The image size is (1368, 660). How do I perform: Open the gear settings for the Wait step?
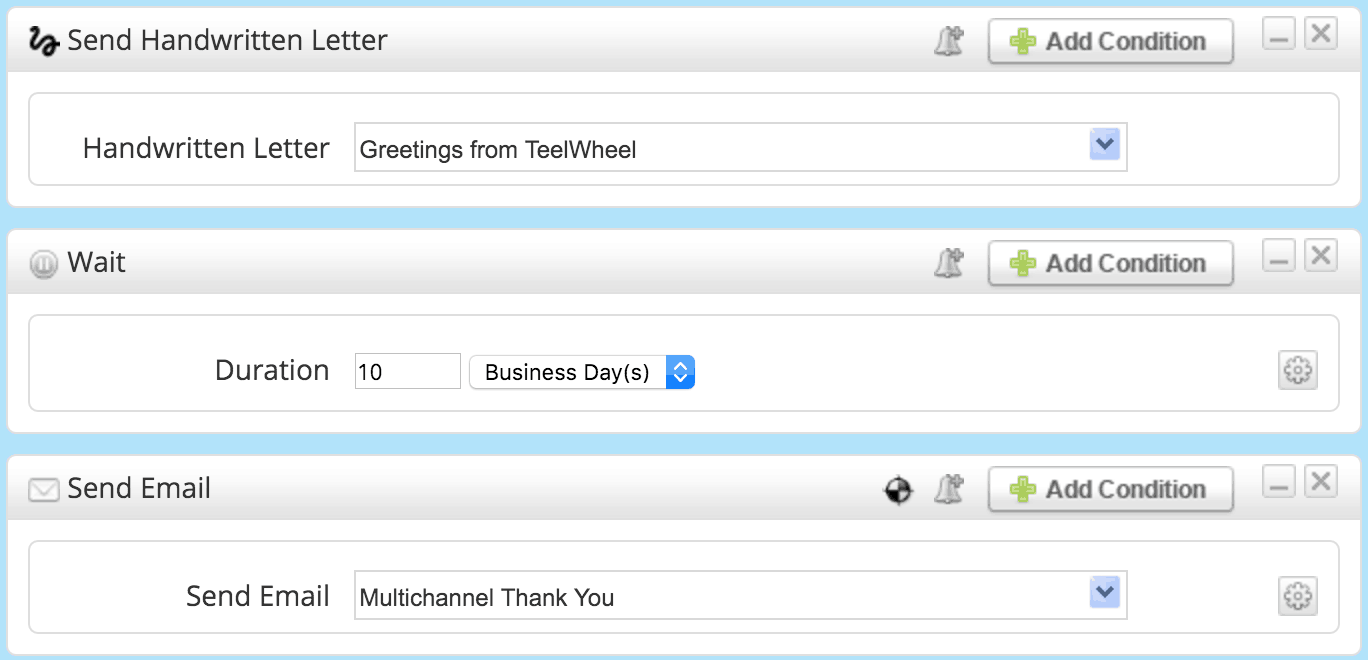click(x=1298, y=370)
